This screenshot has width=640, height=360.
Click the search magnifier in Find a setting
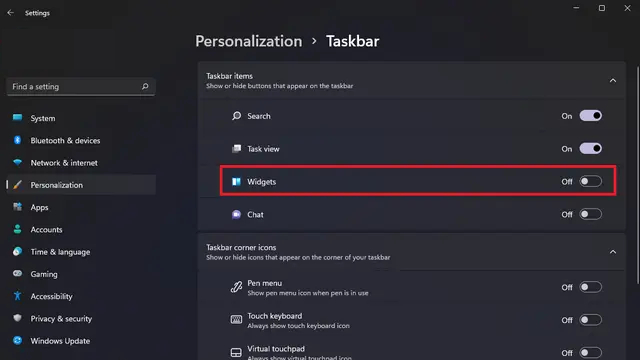point(145,86)
